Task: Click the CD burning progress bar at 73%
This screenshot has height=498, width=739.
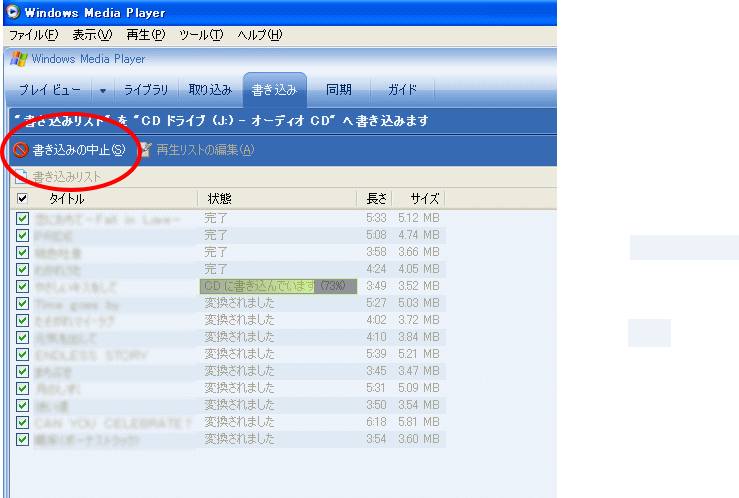Action: pos(279,286)
